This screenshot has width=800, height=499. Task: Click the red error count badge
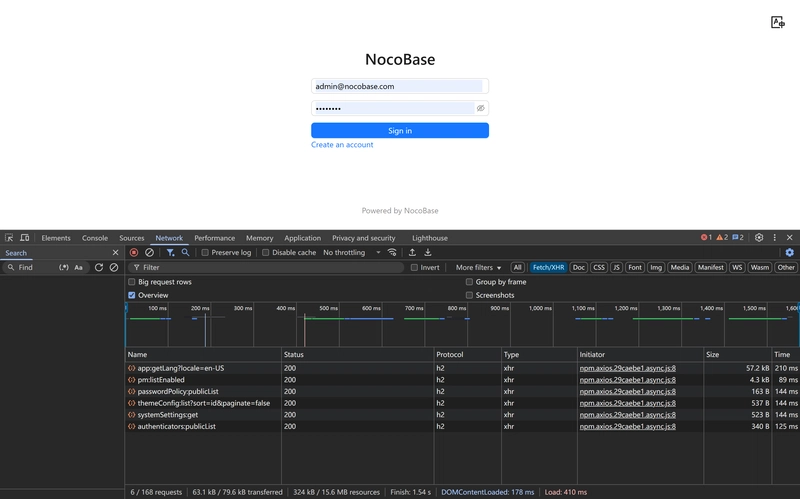(706, 238)
